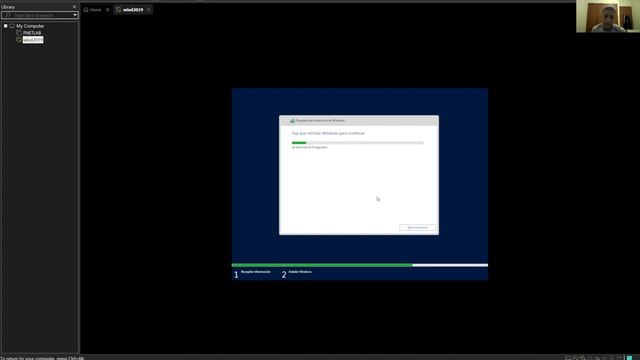This screenshot has width=640, height=360.
Task: Click the PNETLAB VM icon in the Library
Action: coord(19,33)
